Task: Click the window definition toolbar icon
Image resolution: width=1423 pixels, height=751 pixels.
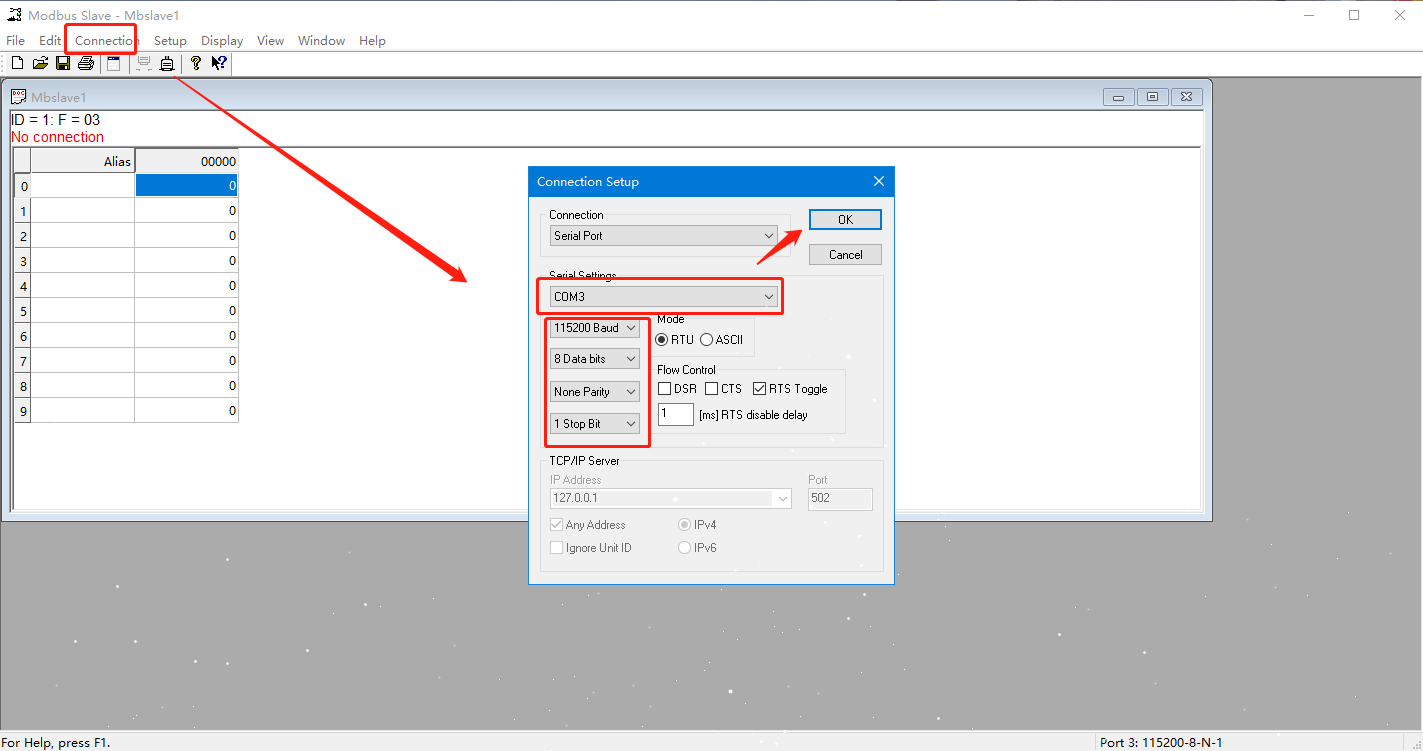Action: 113,64
